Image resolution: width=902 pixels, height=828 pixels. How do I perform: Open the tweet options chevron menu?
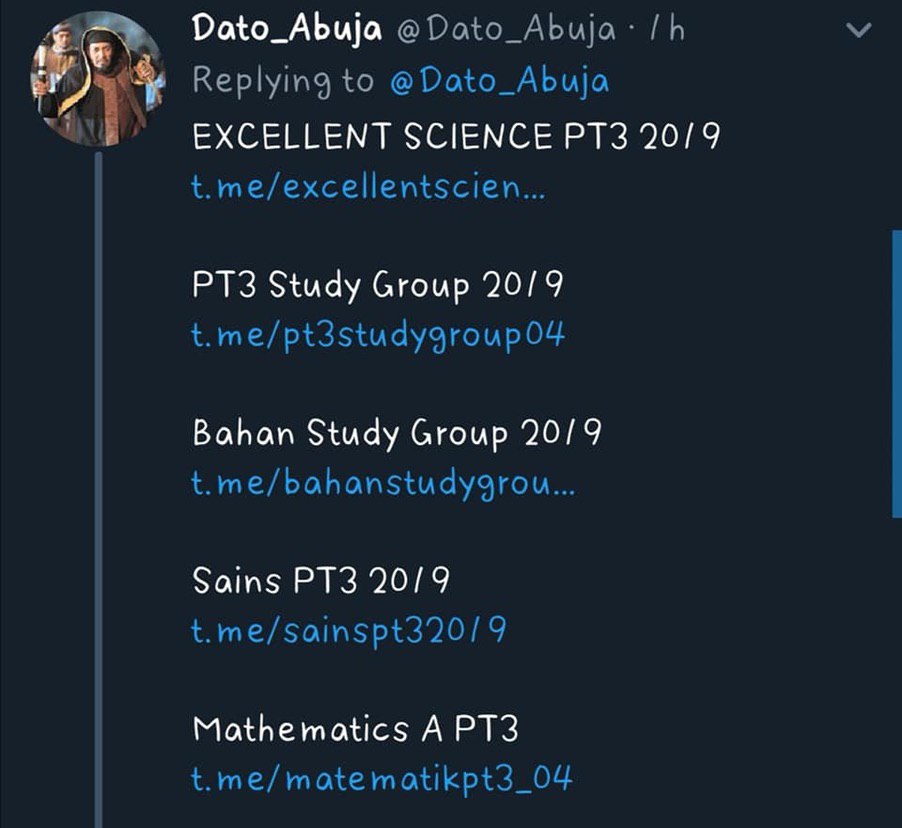[x=859, y=31]
